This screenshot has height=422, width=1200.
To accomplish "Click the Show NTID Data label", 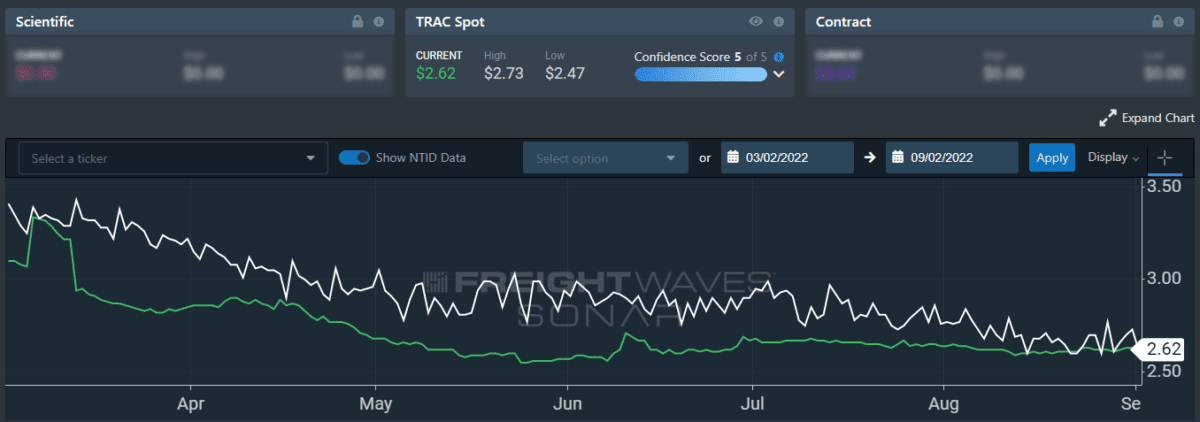I will click(x=421, y=158).
